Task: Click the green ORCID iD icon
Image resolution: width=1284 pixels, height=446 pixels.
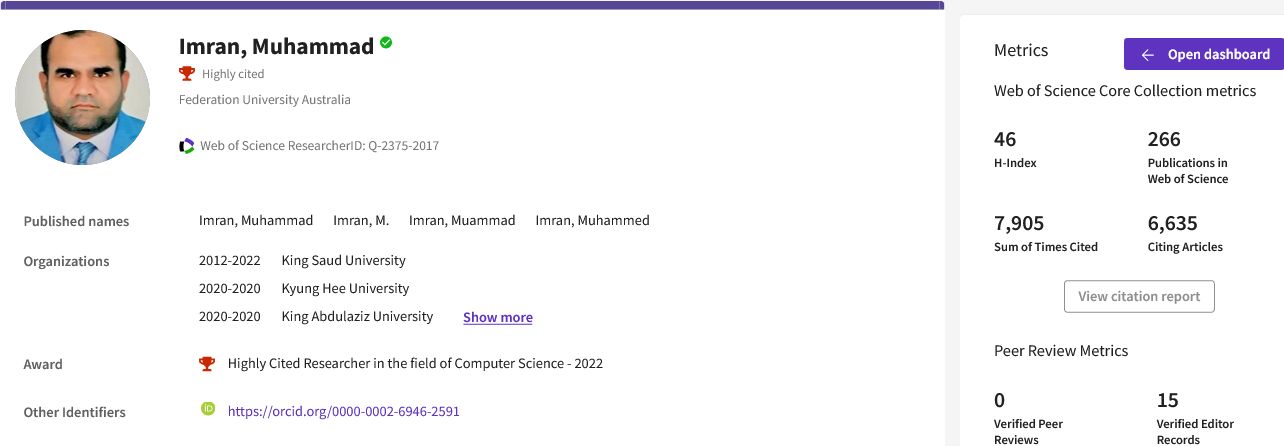Action: pos(208,409)
